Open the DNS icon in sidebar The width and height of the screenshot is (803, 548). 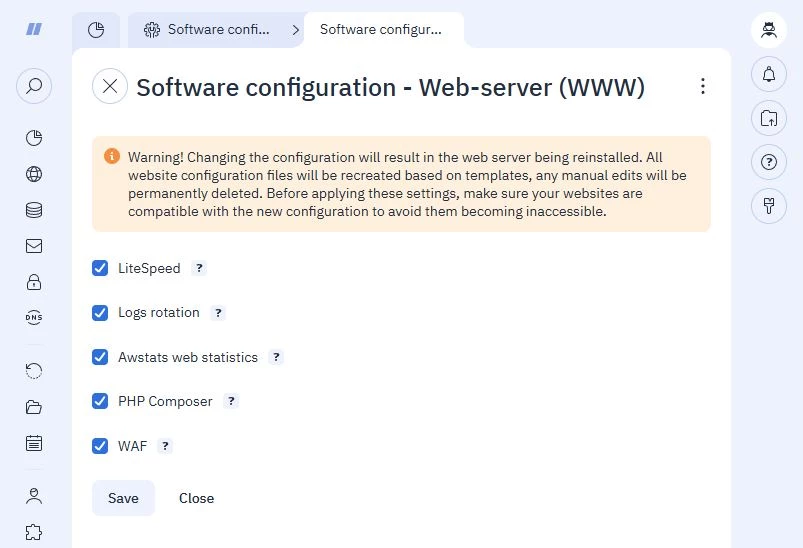[x=34, y=318]
